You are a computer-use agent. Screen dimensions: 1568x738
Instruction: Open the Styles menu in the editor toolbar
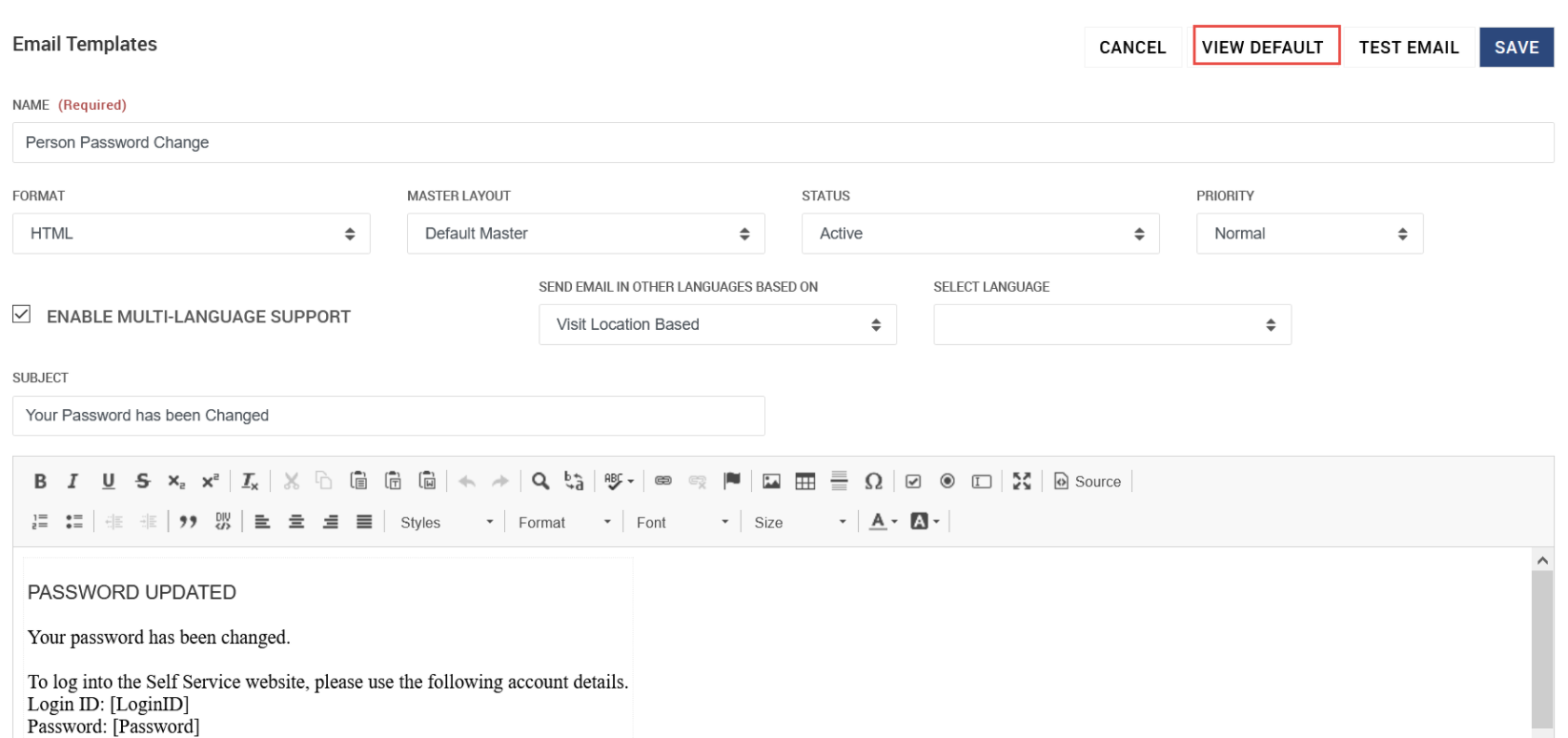pyautogui.click(x=446, y=523)
